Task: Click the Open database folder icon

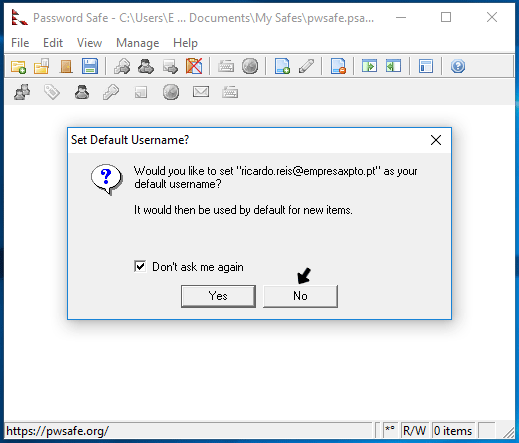Action: pos(42,66)
